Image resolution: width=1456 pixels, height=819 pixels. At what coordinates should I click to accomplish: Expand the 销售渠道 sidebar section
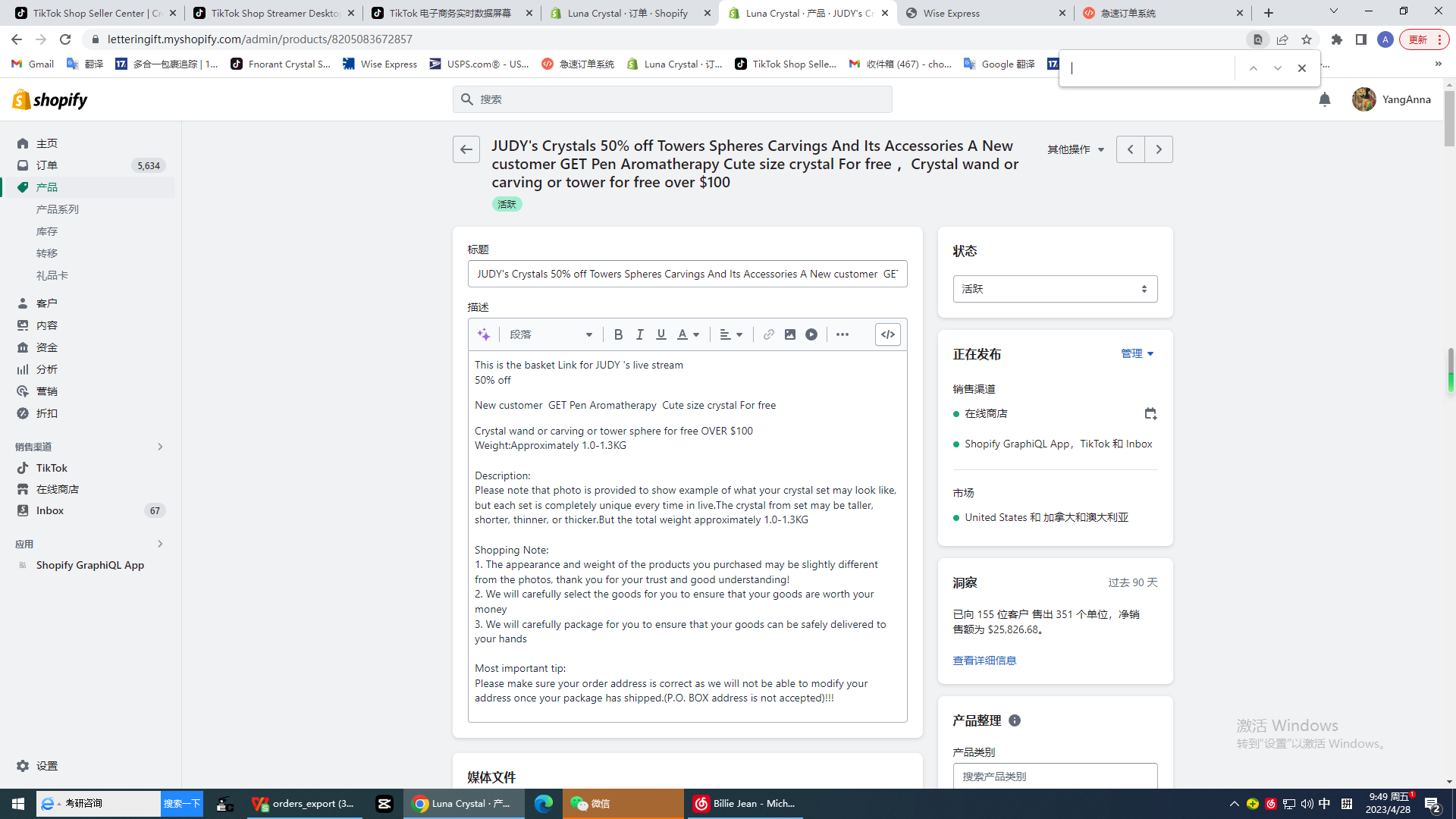pyautogui.click(x=160, y=447)
